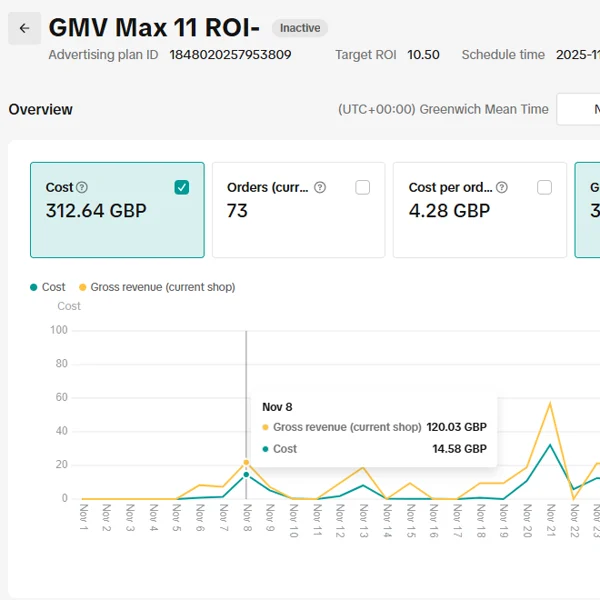The height and width of the screenshot is (600, 600).
Task: Click the 120.03 GBP tooltip revenue value
Action: click(457, 427)
